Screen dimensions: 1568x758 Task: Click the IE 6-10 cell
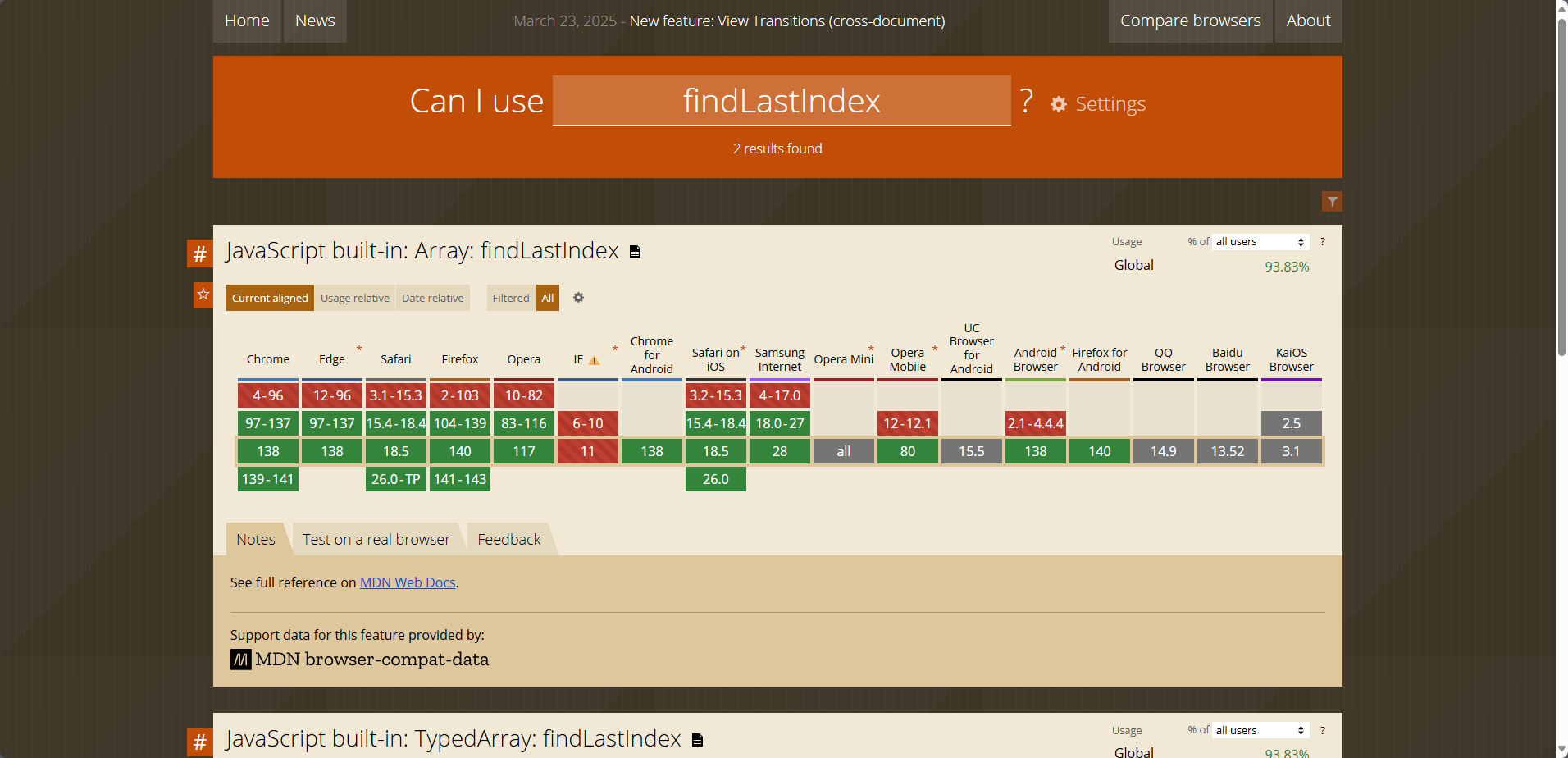pos(588,423)
